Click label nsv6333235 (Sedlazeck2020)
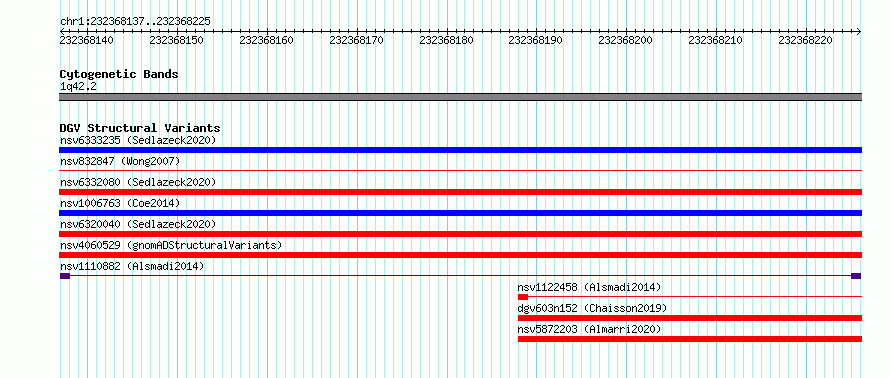890x378 pixels. (138, 140)
